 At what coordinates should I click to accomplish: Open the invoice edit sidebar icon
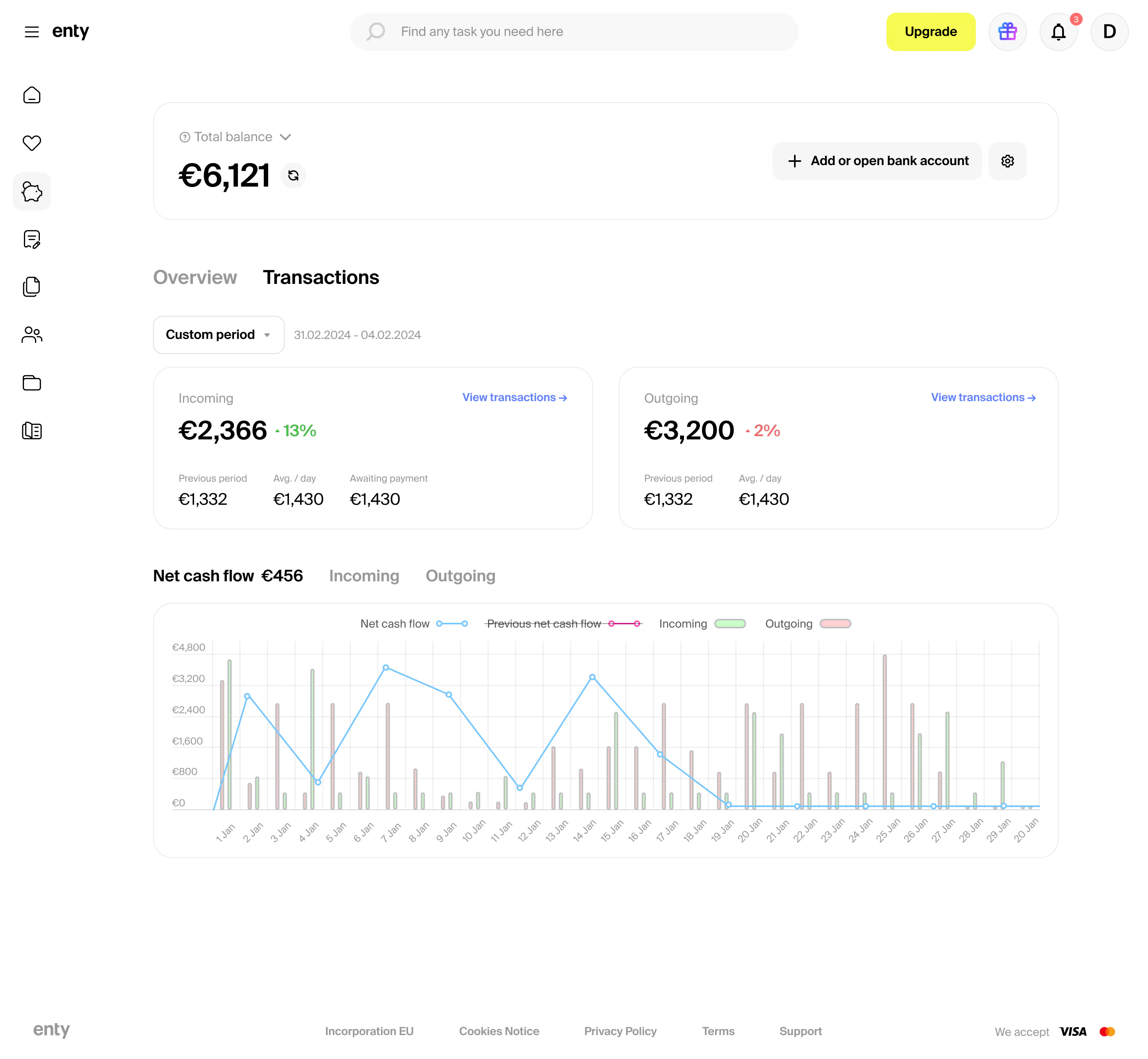[32, 239]
